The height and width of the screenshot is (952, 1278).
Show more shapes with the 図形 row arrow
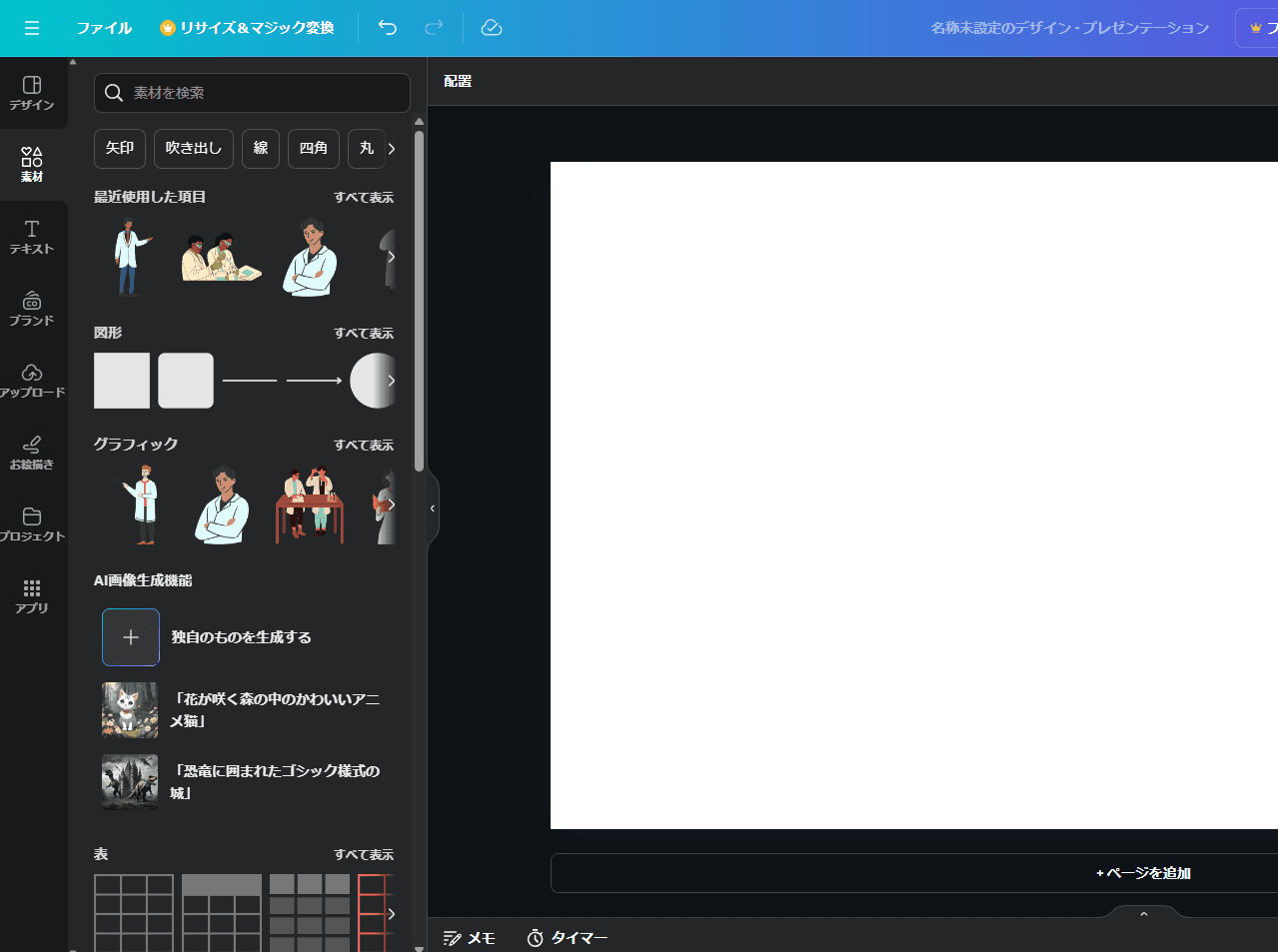click(x=391, y=381)
